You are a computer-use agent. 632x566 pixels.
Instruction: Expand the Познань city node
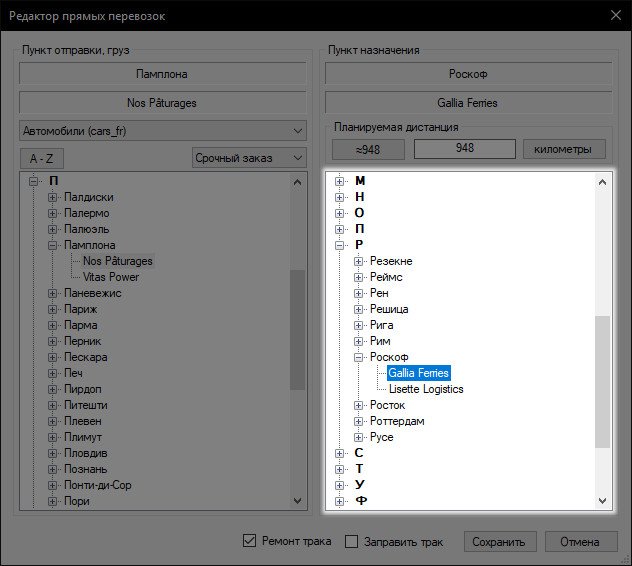coord(53,469)
